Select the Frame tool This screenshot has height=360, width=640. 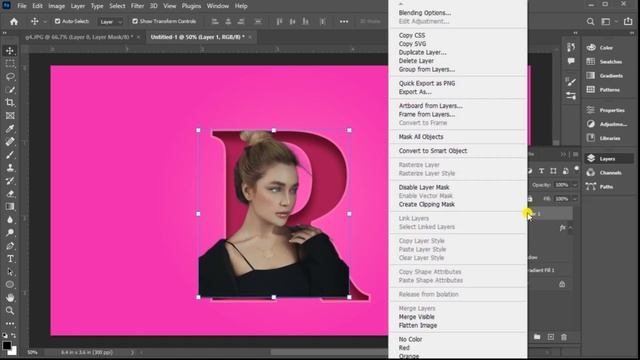coord(10,116)
